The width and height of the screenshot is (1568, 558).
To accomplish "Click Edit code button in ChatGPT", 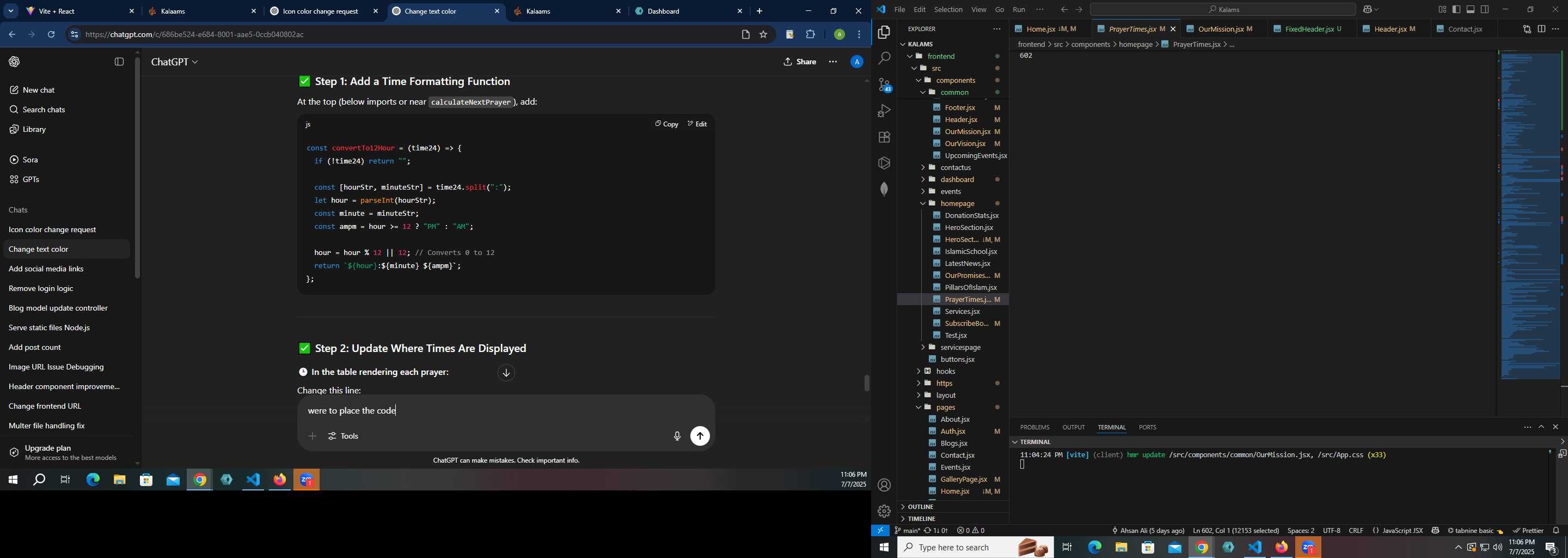I will (x=697, y=124).
